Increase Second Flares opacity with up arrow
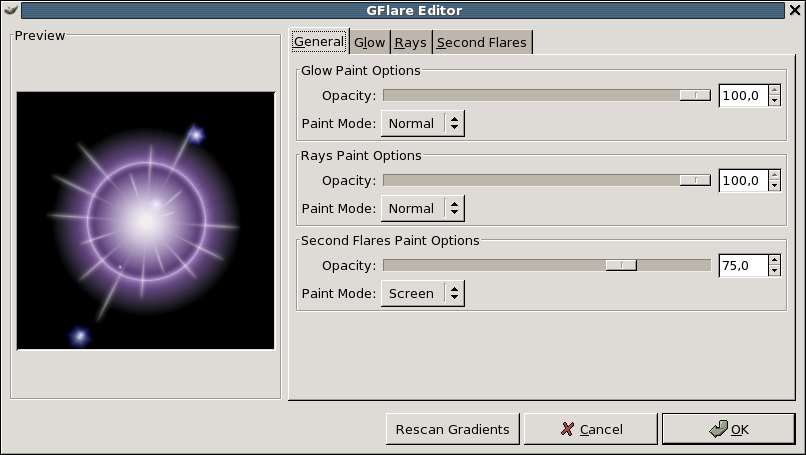The image size is (806, 455). pos(774,261)
